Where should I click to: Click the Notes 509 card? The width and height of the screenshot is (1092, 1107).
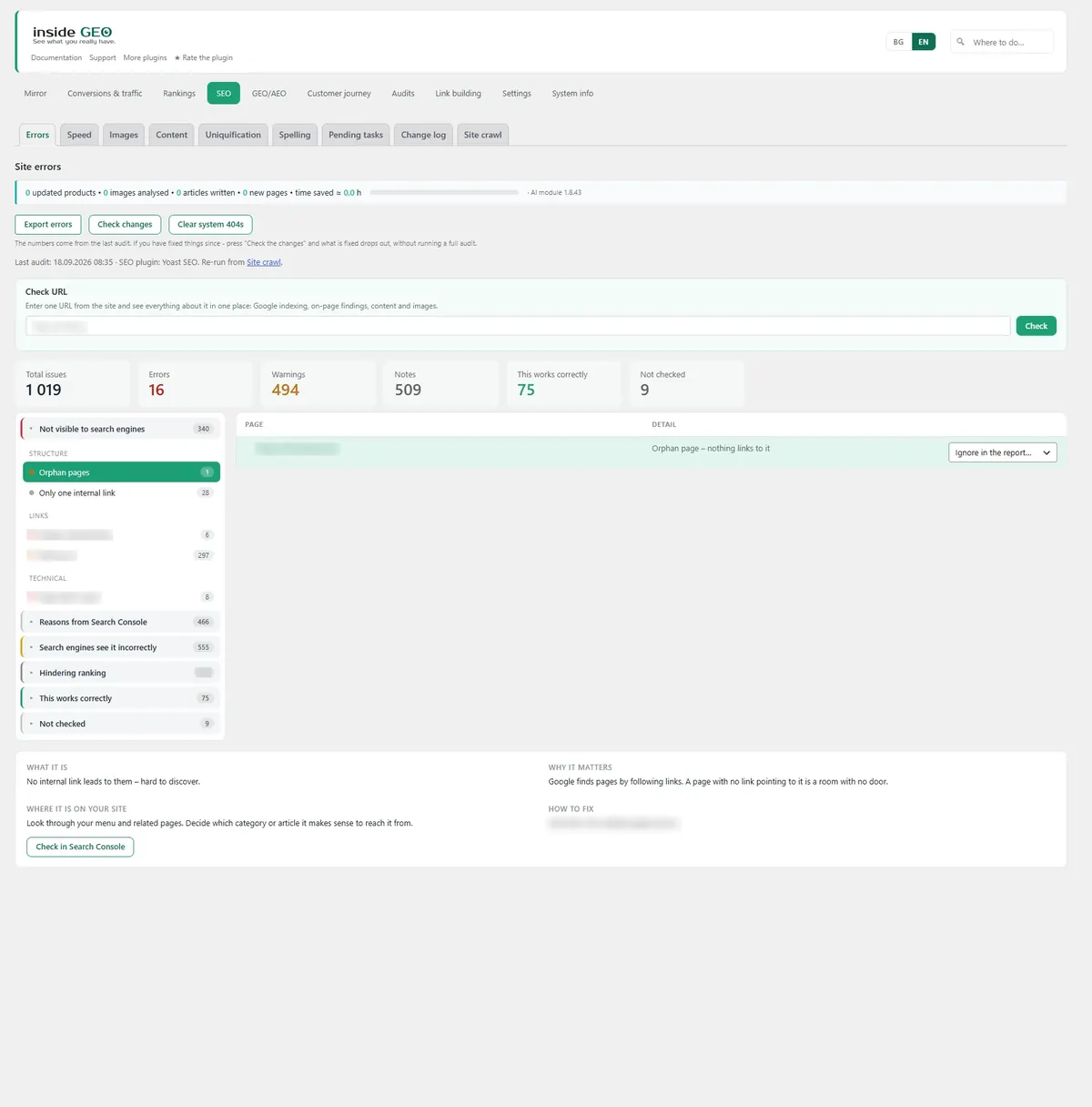point(441,383)
